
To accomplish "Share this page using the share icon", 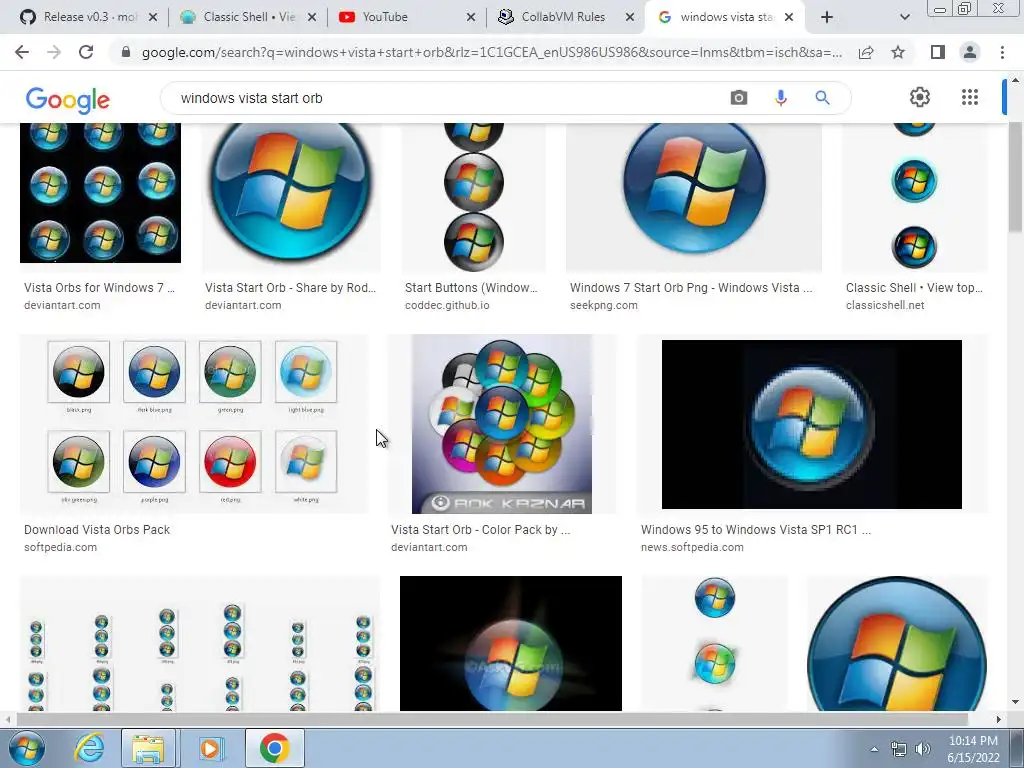I will tap(866, 52).
